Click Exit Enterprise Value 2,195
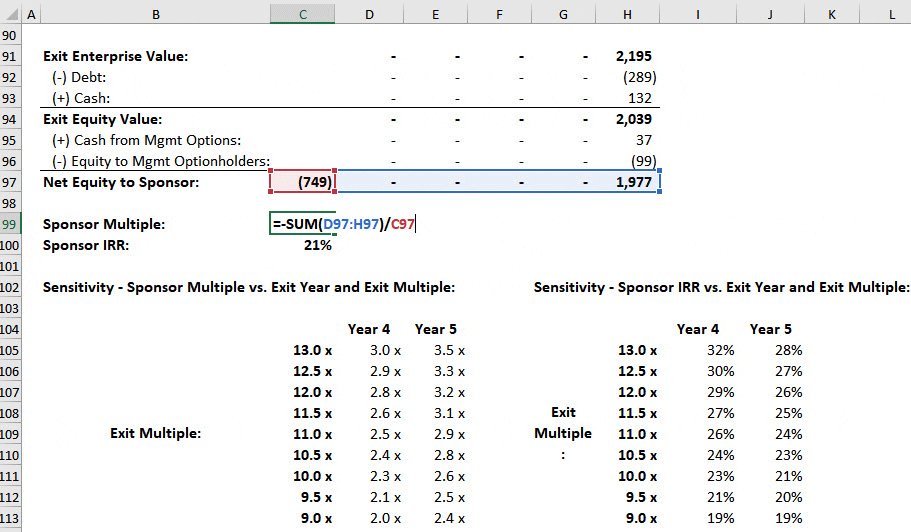This screenshot has width=911, height=532. pyautogui.click(x=634, y=56)
